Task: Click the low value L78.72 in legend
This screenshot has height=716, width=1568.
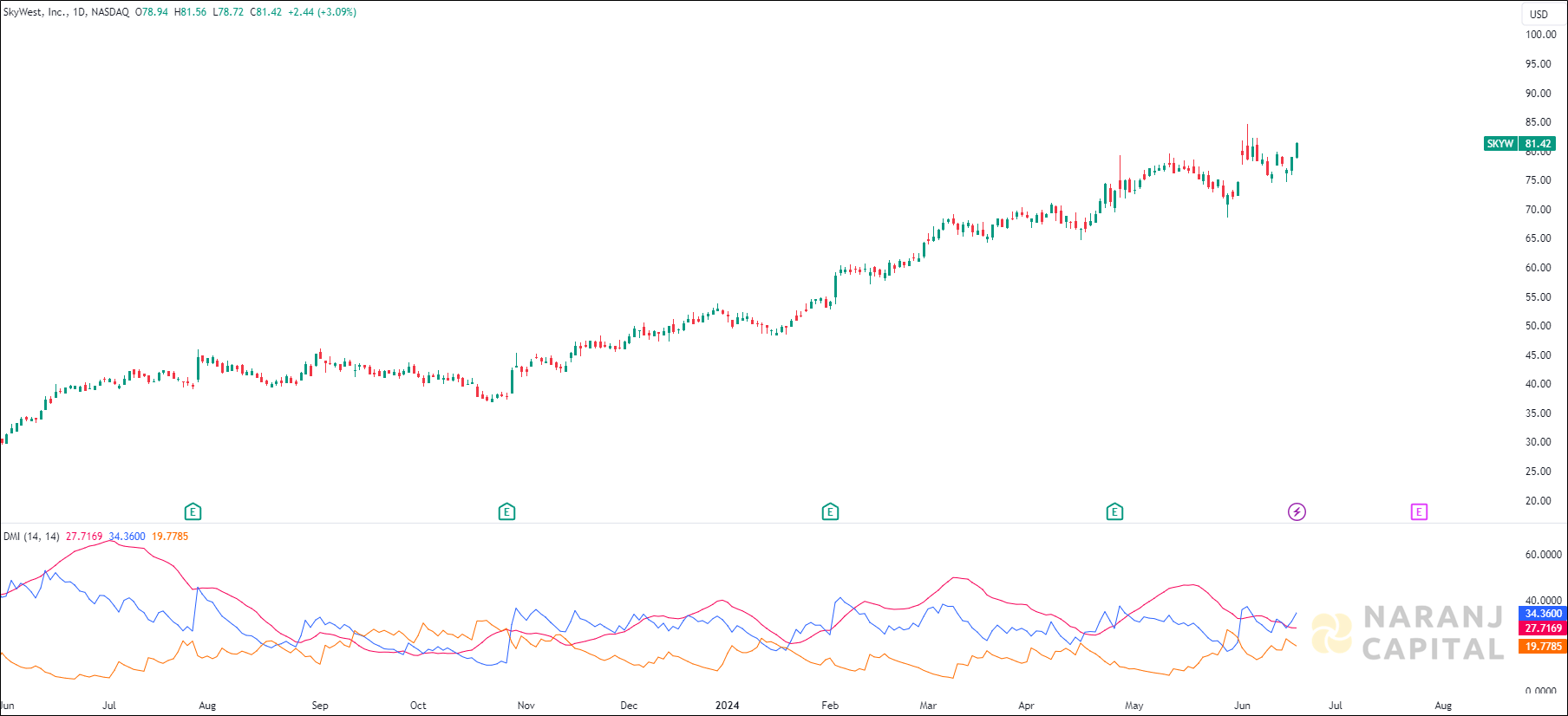Action: click(228, 12)
